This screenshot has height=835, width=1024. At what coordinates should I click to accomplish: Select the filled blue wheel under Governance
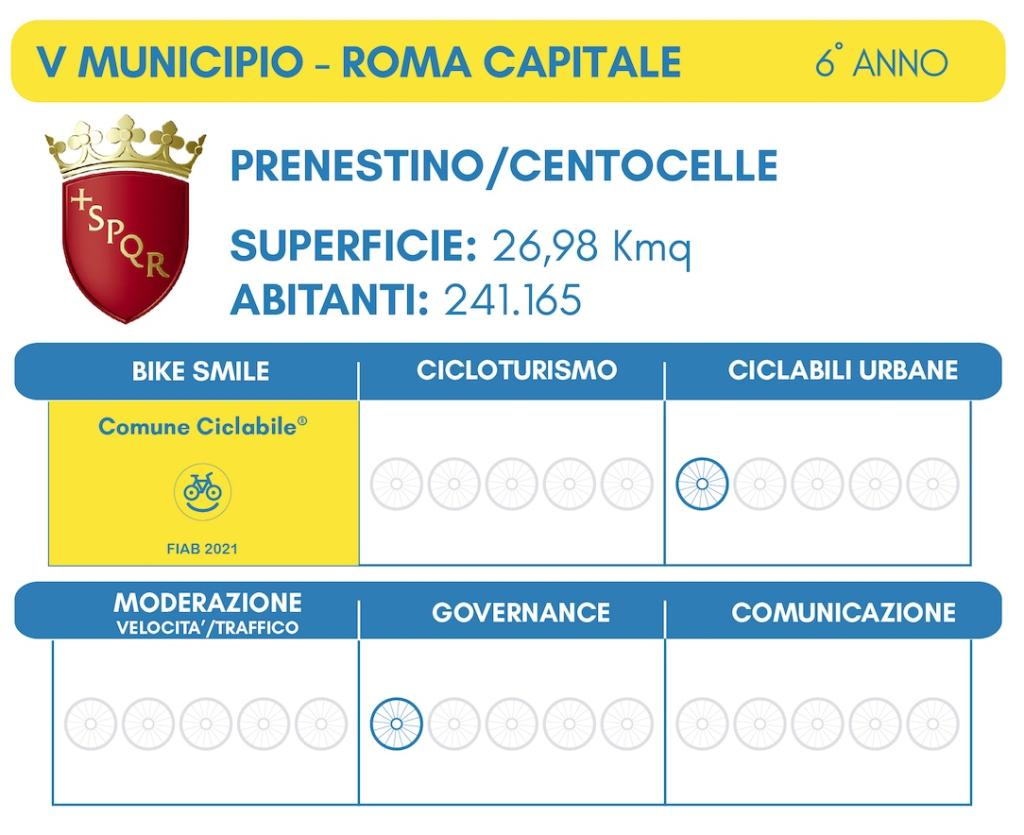pos(396,724)
